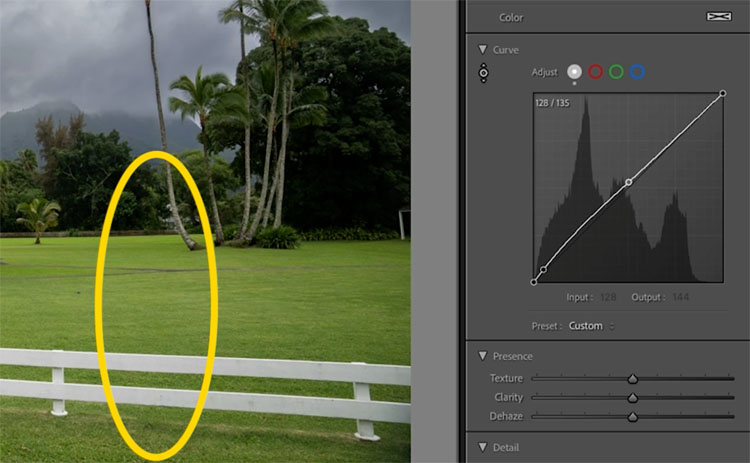Select the midpoint control point on curve

click(x=628, y=182)
